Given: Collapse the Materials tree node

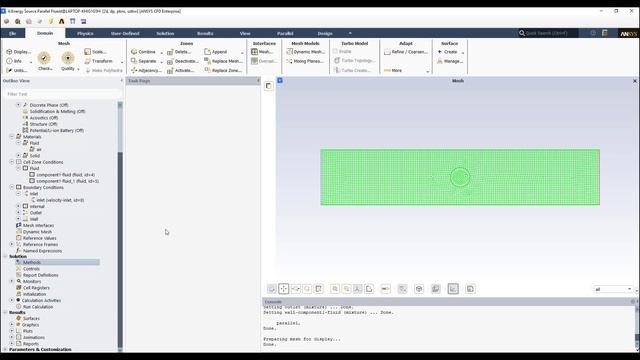Looking at the screenshot, I should (x=12, y=137).
